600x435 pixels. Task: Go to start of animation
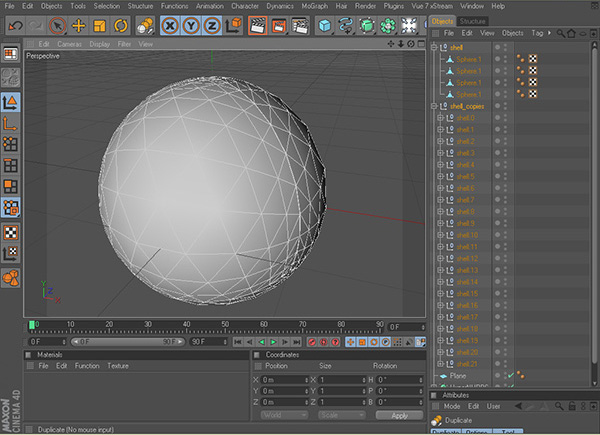238,342
